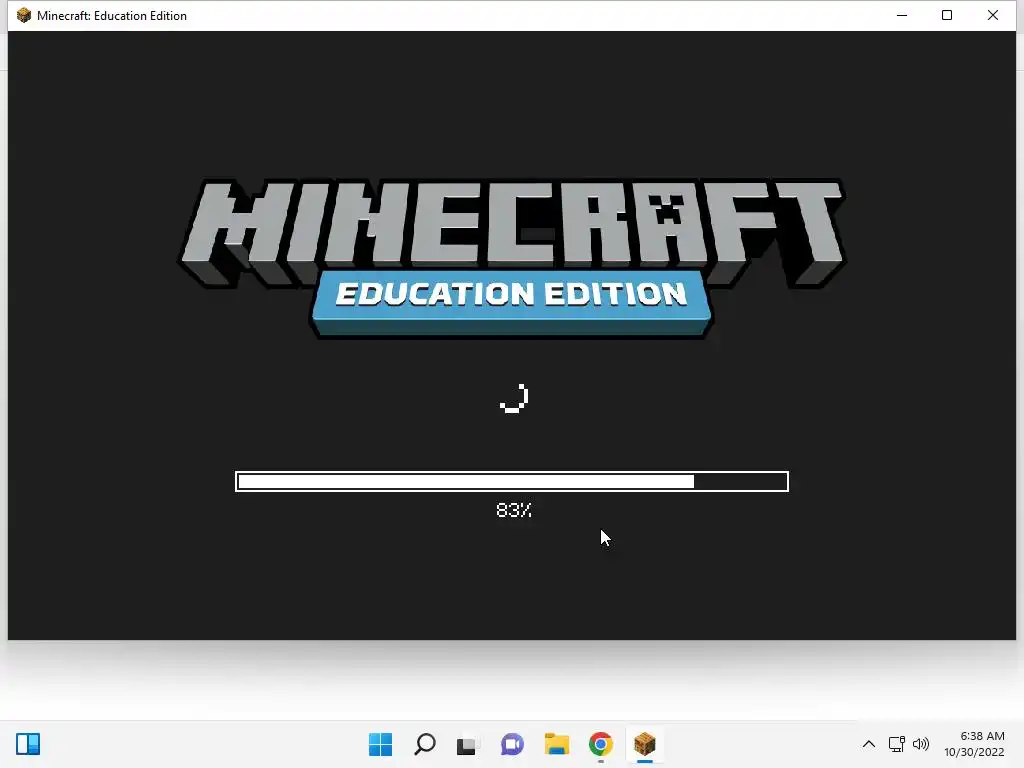Image resolution: width=1024 pixels, height=768 pixels.
Task: Launch Teams Chat from taskbar
Action: click(512, 744)
